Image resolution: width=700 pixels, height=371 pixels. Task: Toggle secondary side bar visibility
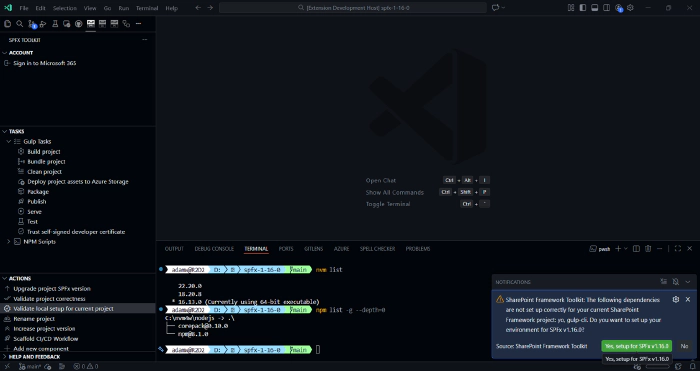pos(606,8)
